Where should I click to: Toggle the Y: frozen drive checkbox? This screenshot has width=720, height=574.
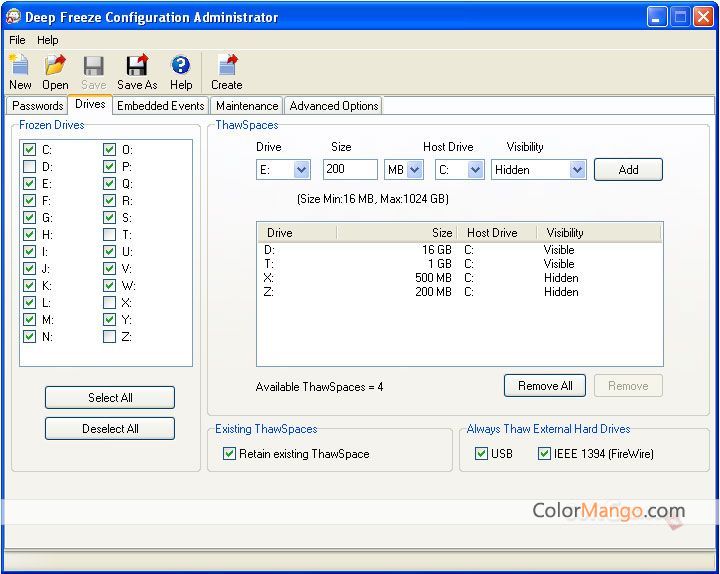click(109, 319)
